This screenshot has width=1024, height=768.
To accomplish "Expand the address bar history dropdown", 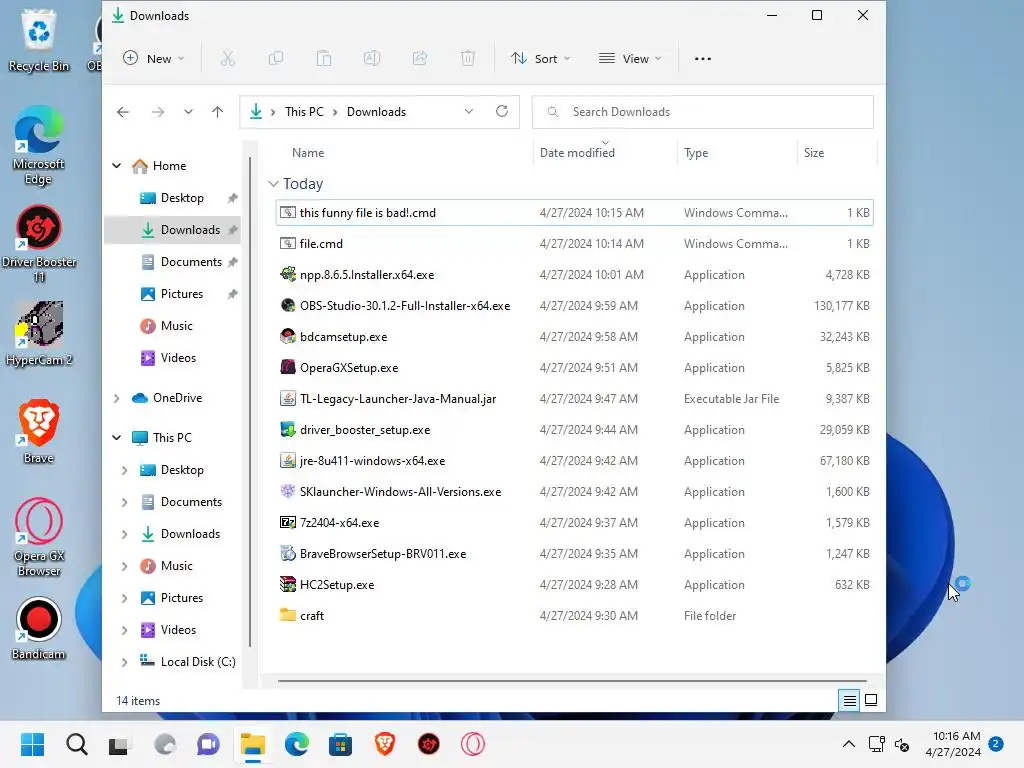I will click(469, 112).
